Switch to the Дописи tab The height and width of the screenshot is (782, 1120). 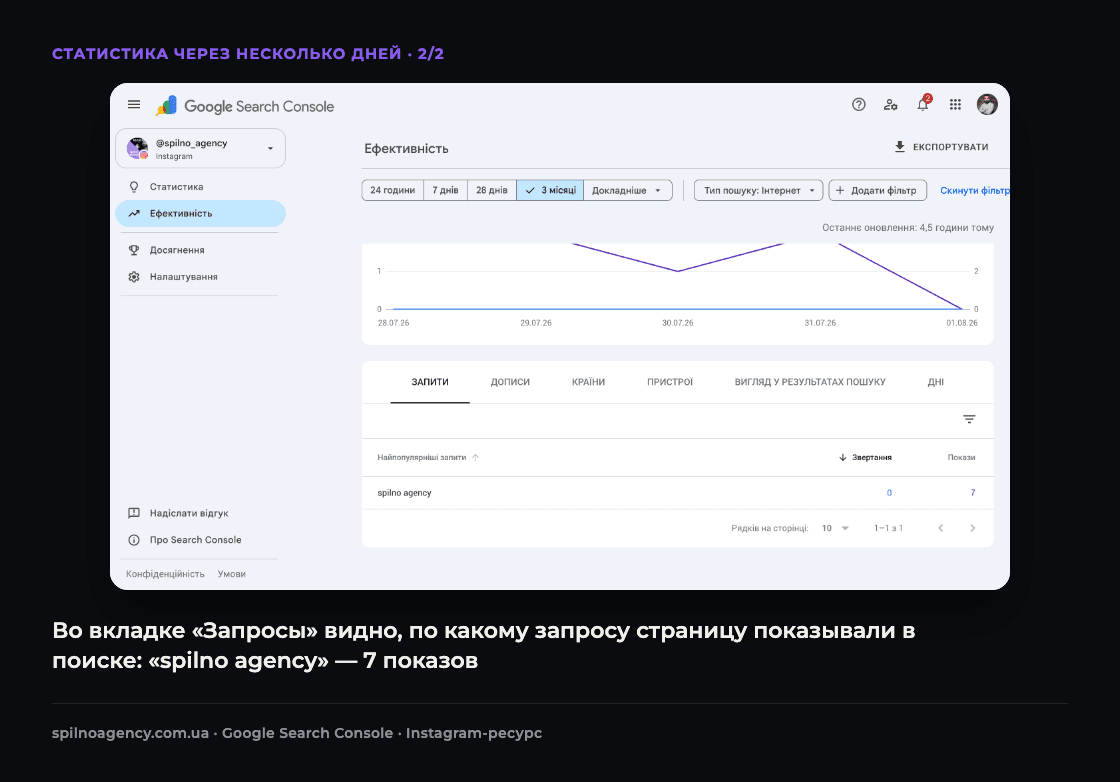tap(510, 382)
